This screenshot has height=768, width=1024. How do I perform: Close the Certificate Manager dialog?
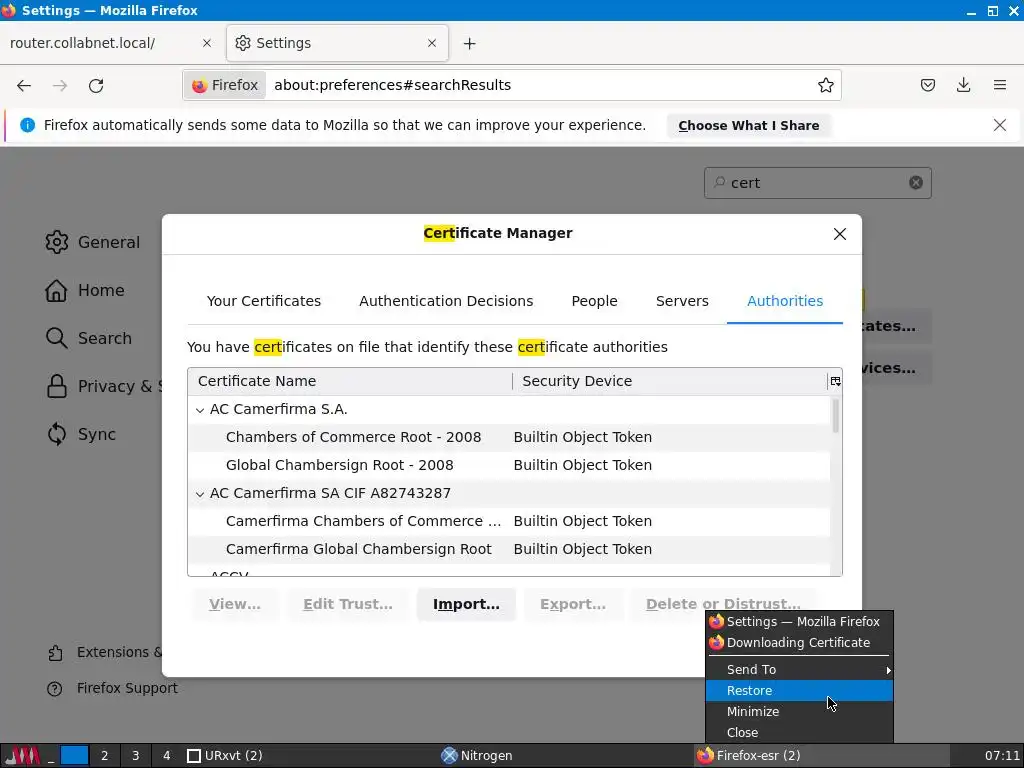(x=840, y=234)
